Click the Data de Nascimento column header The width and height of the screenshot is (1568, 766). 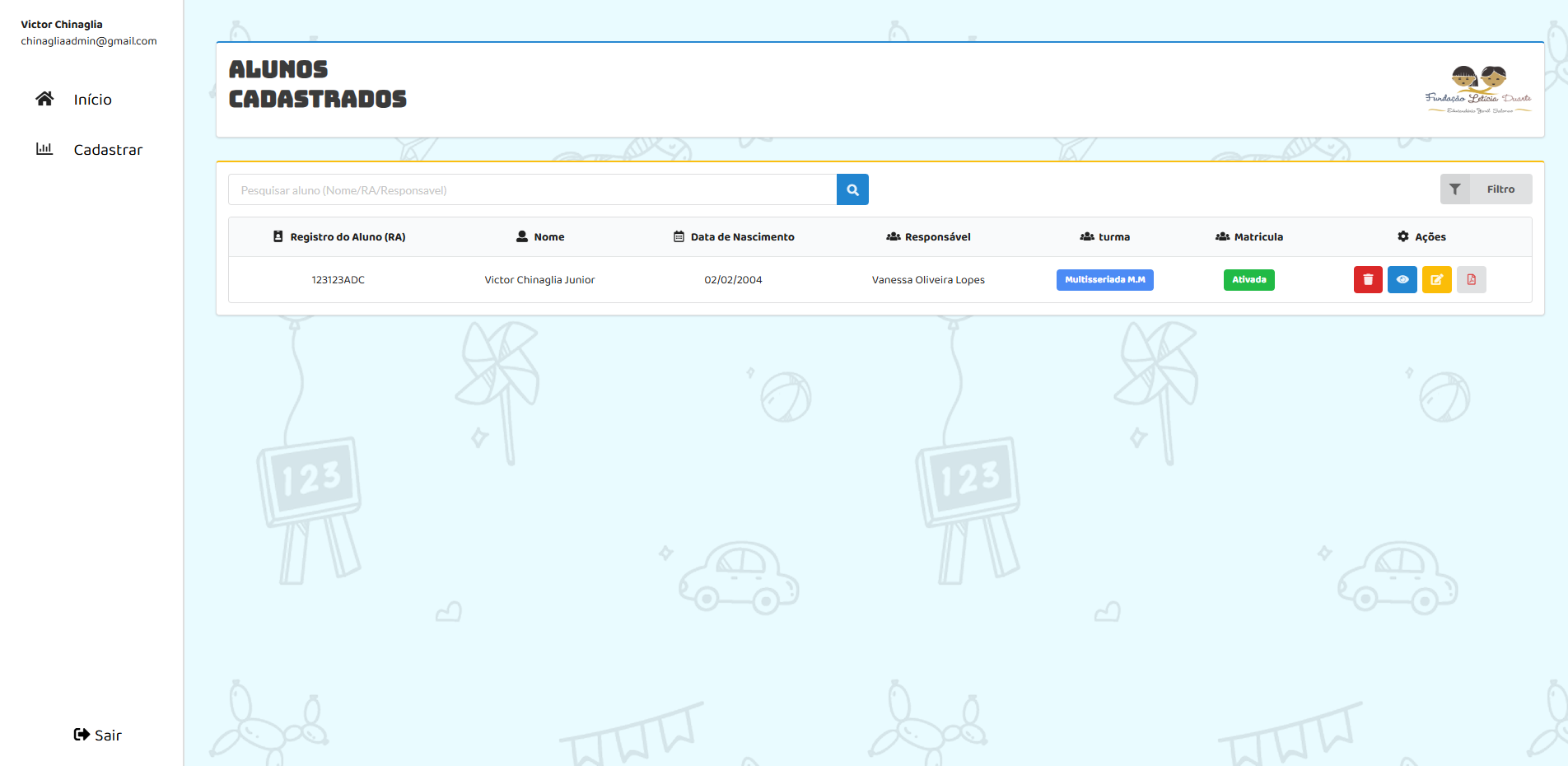pyautogui.click(x=742, y=237)
